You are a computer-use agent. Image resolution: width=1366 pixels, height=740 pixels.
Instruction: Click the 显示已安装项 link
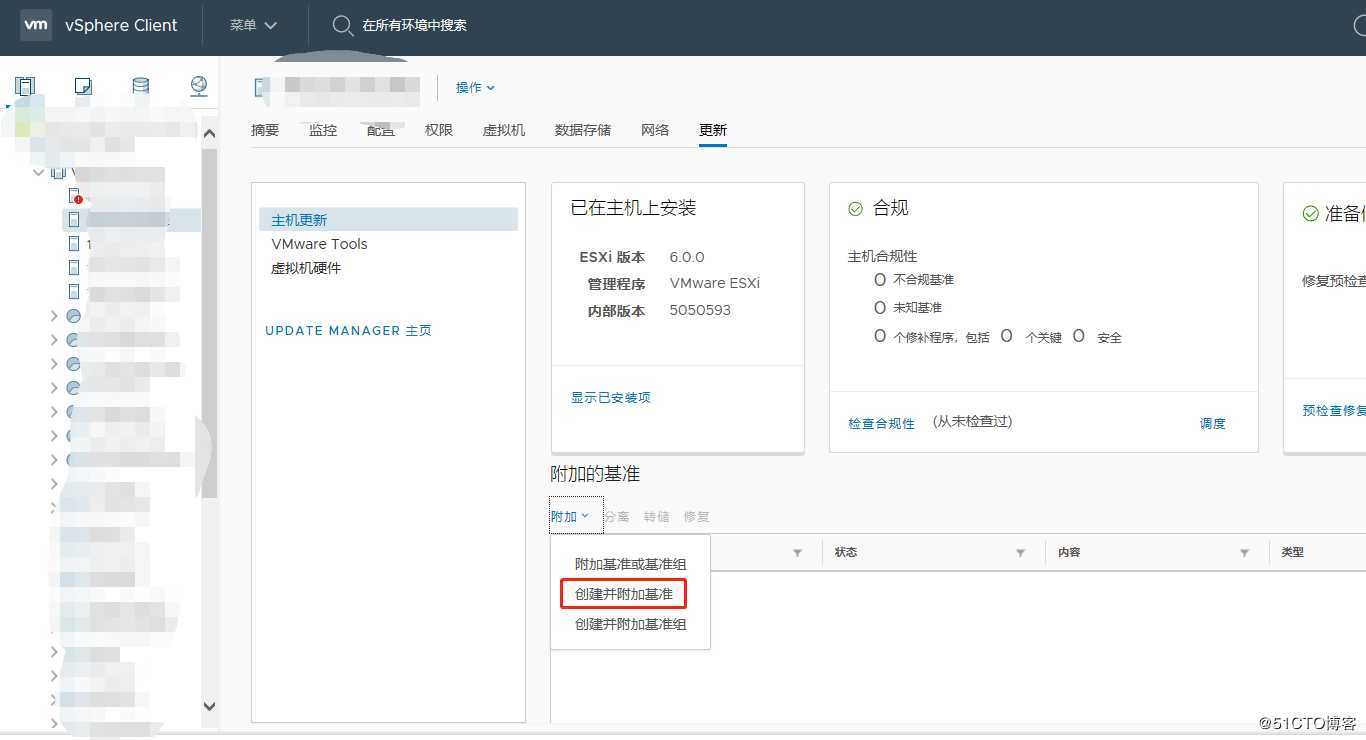pyautogui.click(x=611, y=398)
